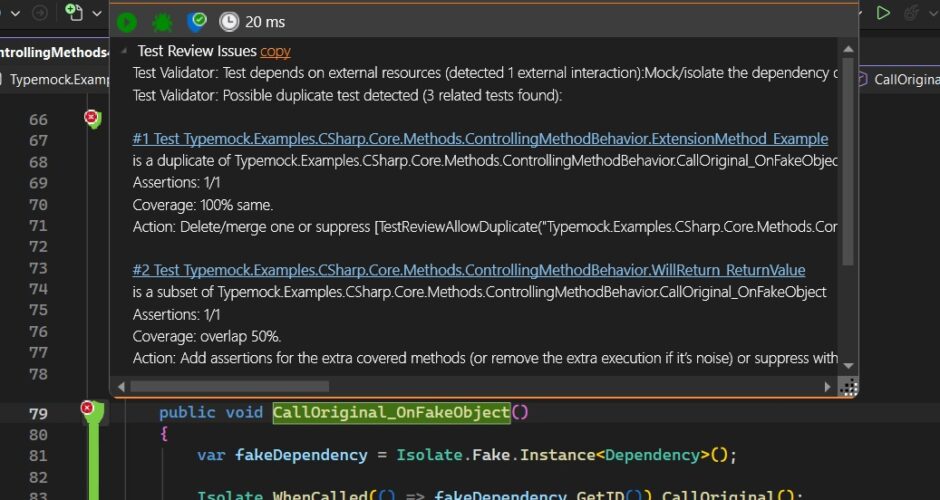Open #1 Test ExtensionMethod_Example link

click(x=480, y=138)
